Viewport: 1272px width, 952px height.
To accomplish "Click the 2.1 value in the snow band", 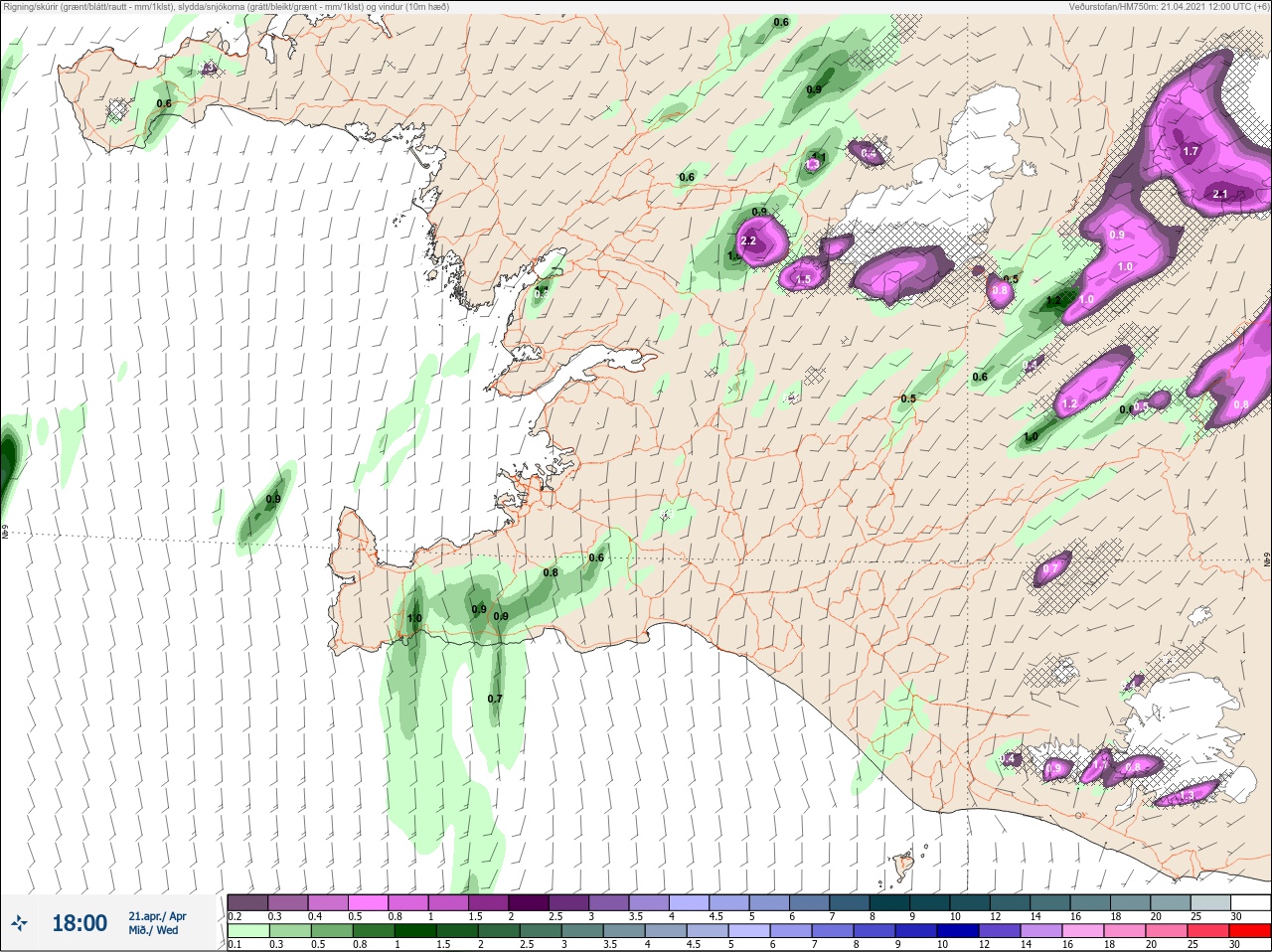I will tap(1221, 195).
